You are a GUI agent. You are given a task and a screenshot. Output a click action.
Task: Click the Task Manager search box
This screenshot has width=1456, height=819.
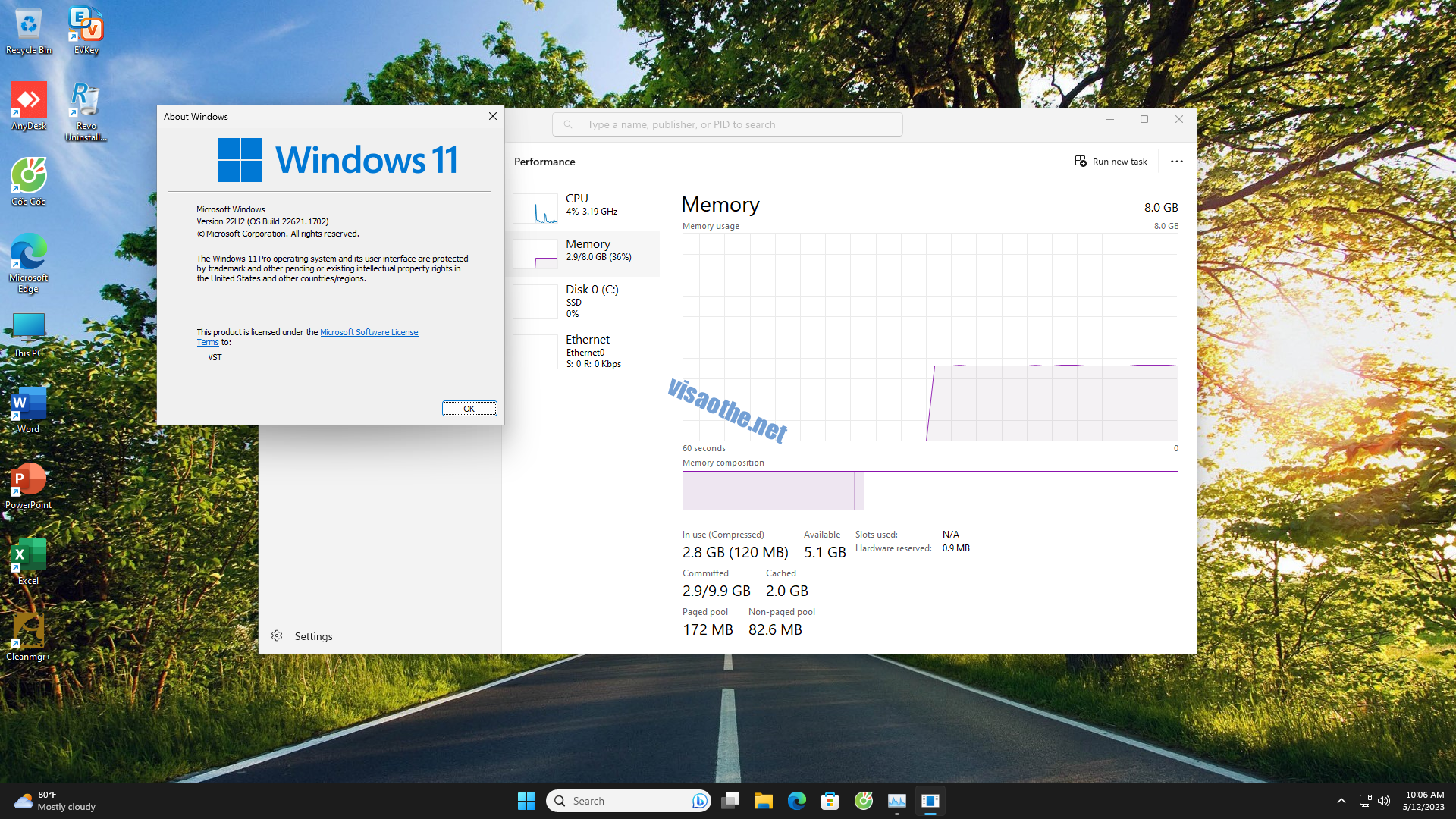(x=727, y=124)
